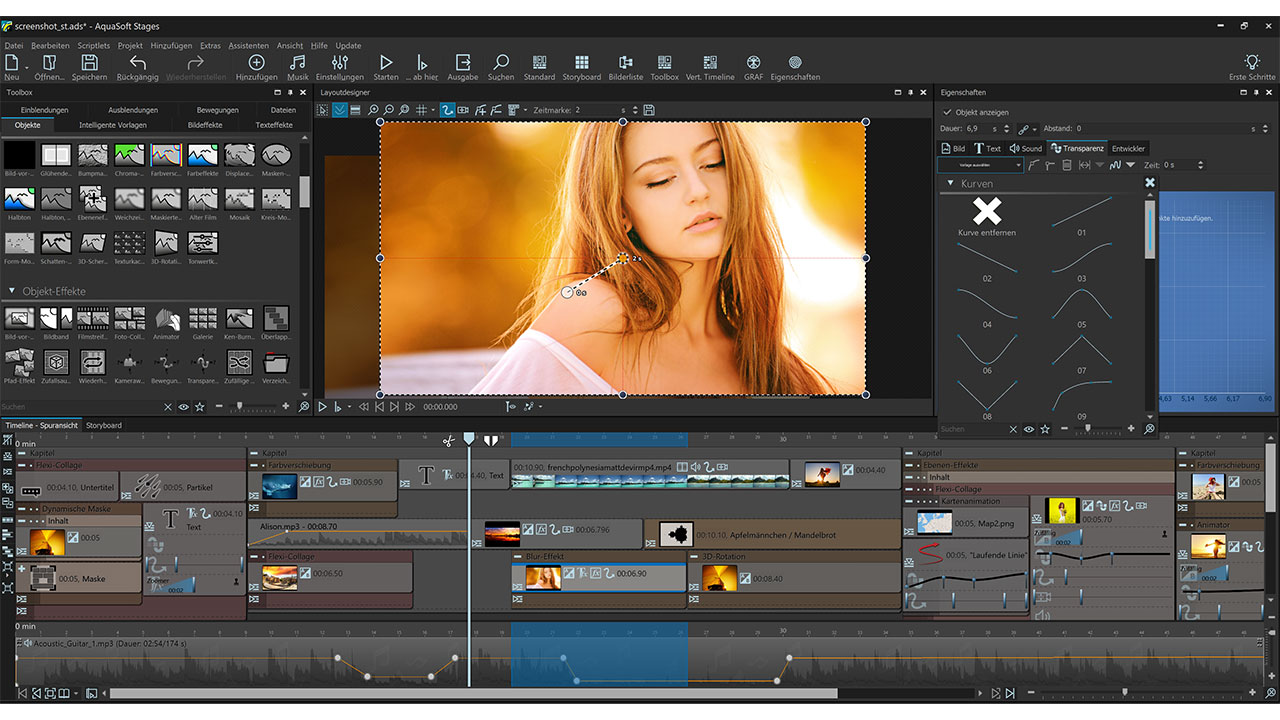Open Einstellungen from the toolbar
Viewport: 1280px width, 720px height.
(x=340, y=64)
